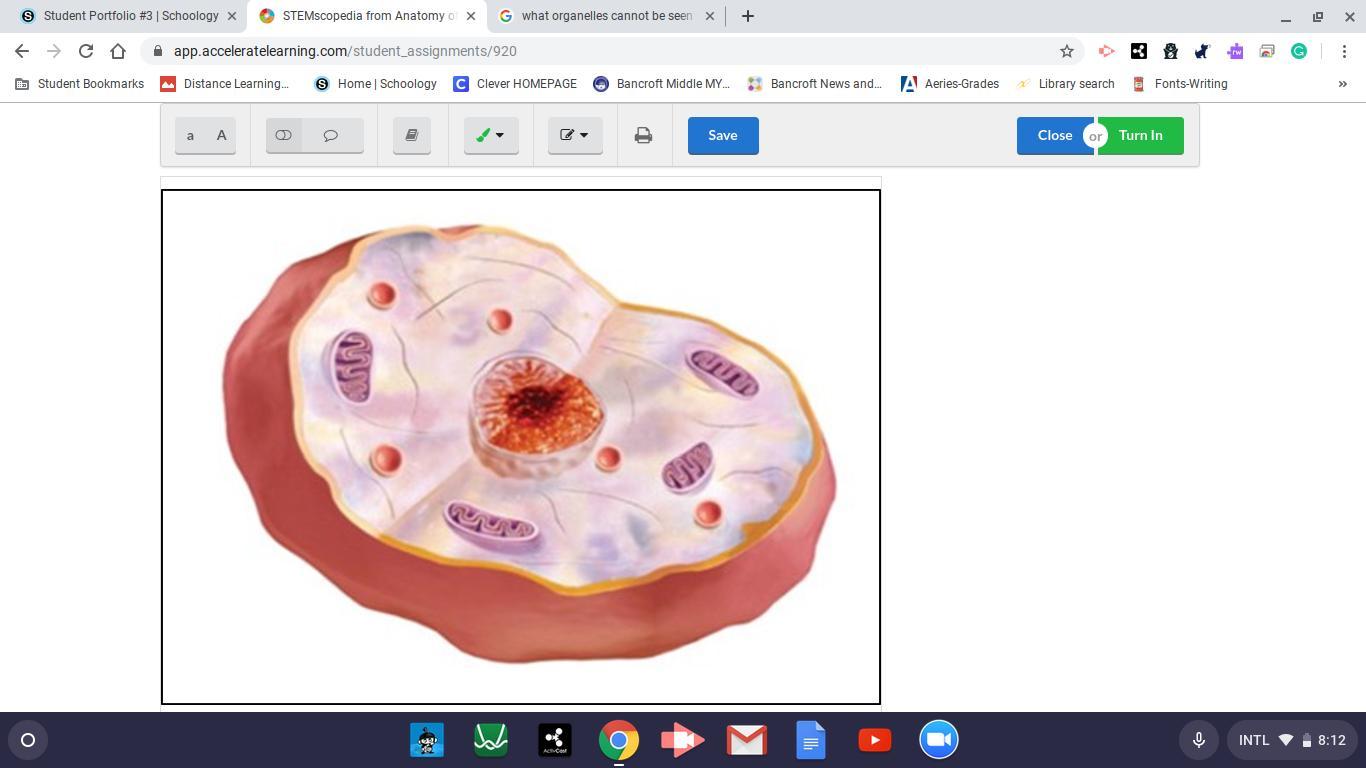Click the blue Save button
The height and width of the screenshot is (768, 1366).
722,136
